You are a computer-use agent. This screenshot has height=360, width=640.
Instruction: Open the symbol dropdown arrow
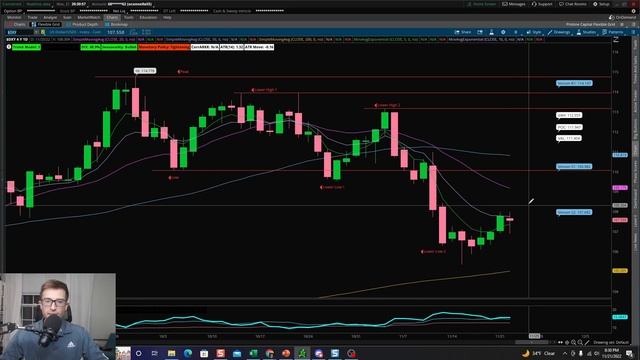coord(36,32)
